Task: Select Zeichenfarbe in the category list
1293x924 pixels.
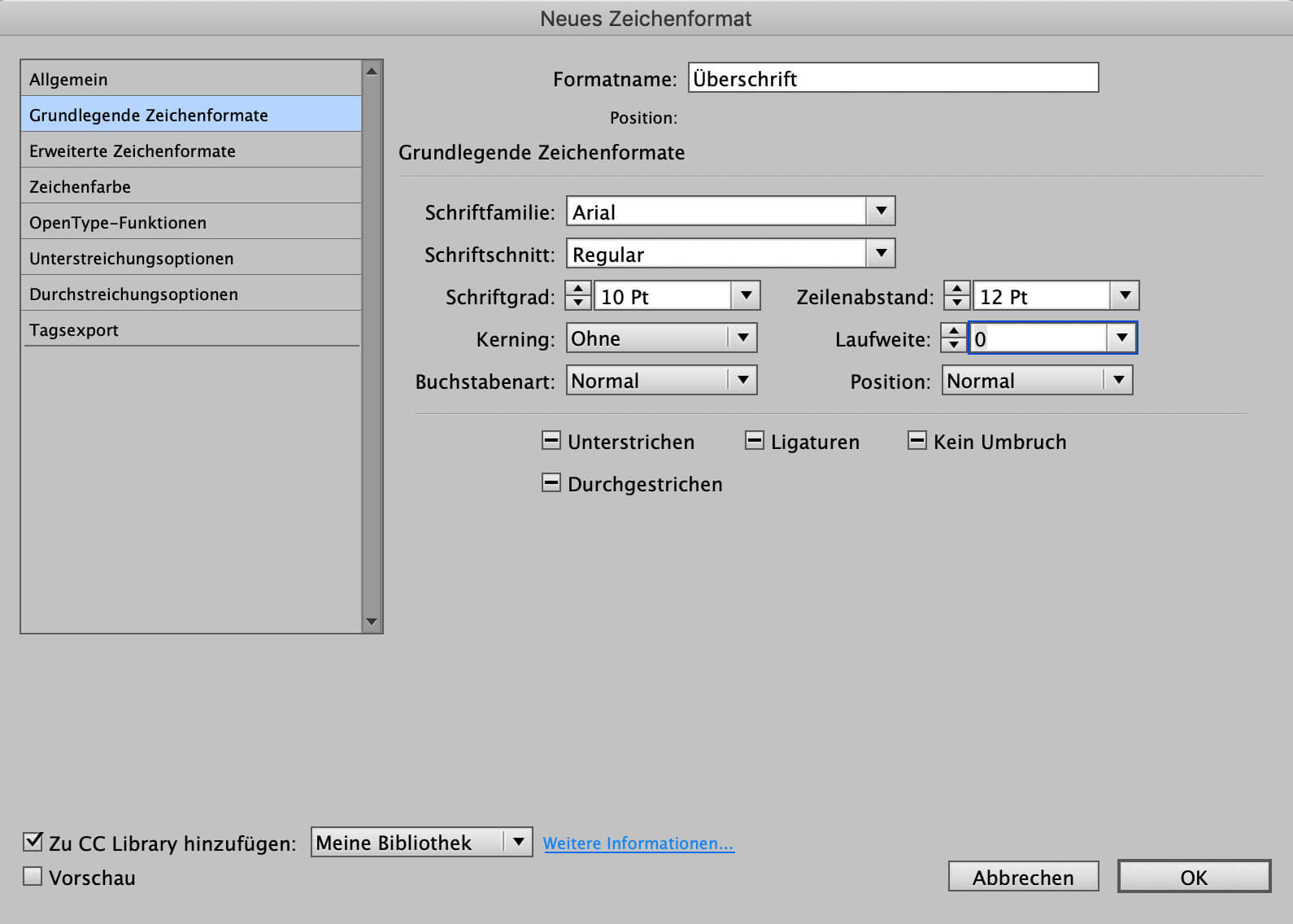Action: [x=80, y=187]
